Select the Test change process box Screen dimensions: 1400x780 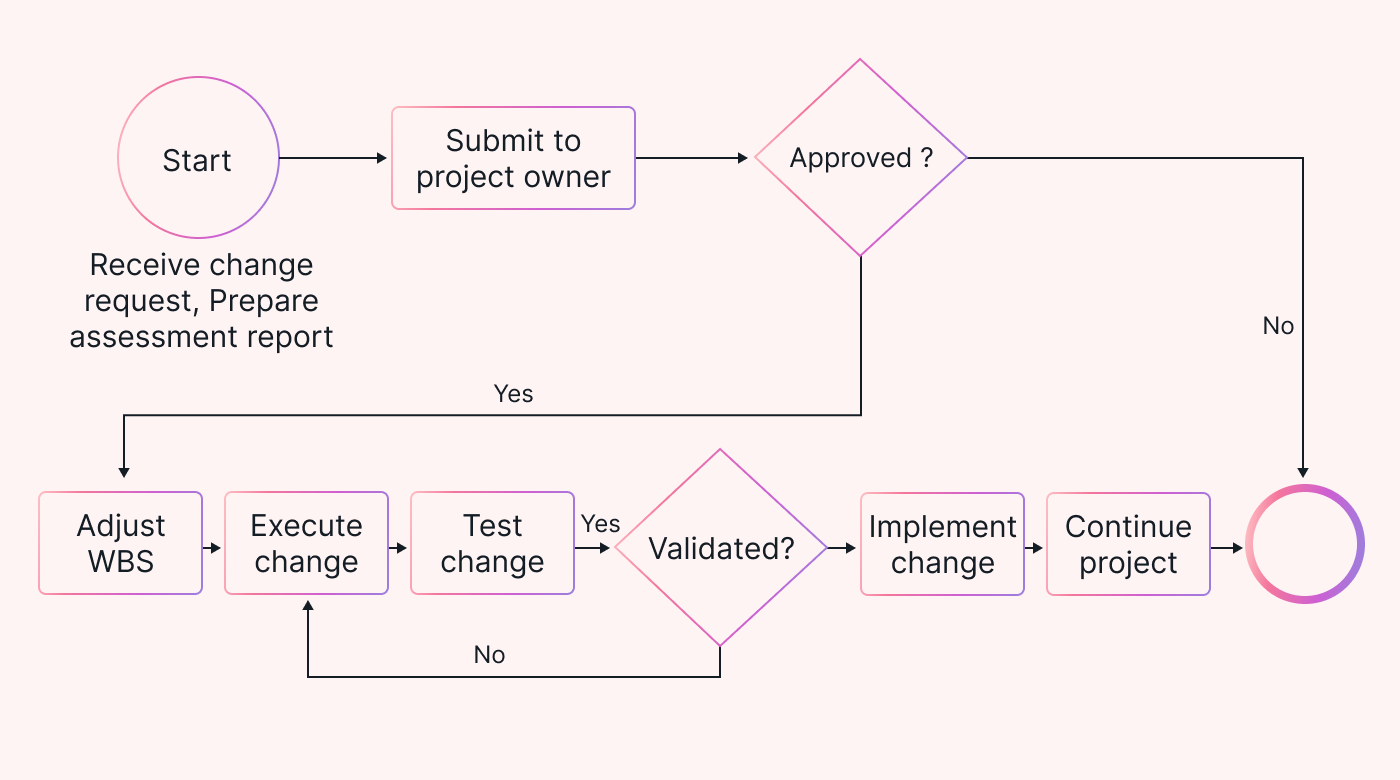(x=492, y=543)
